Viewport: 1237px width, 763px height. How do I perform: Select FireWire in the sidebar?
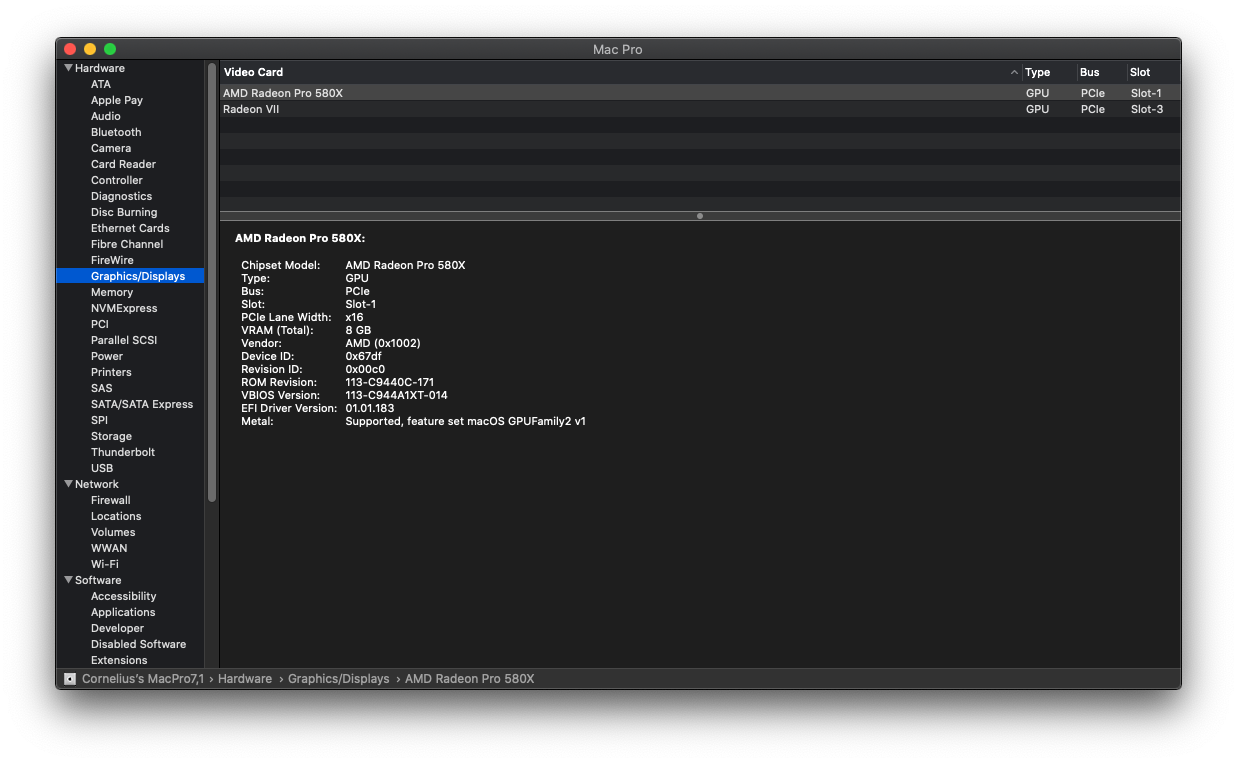click(112, 260)
